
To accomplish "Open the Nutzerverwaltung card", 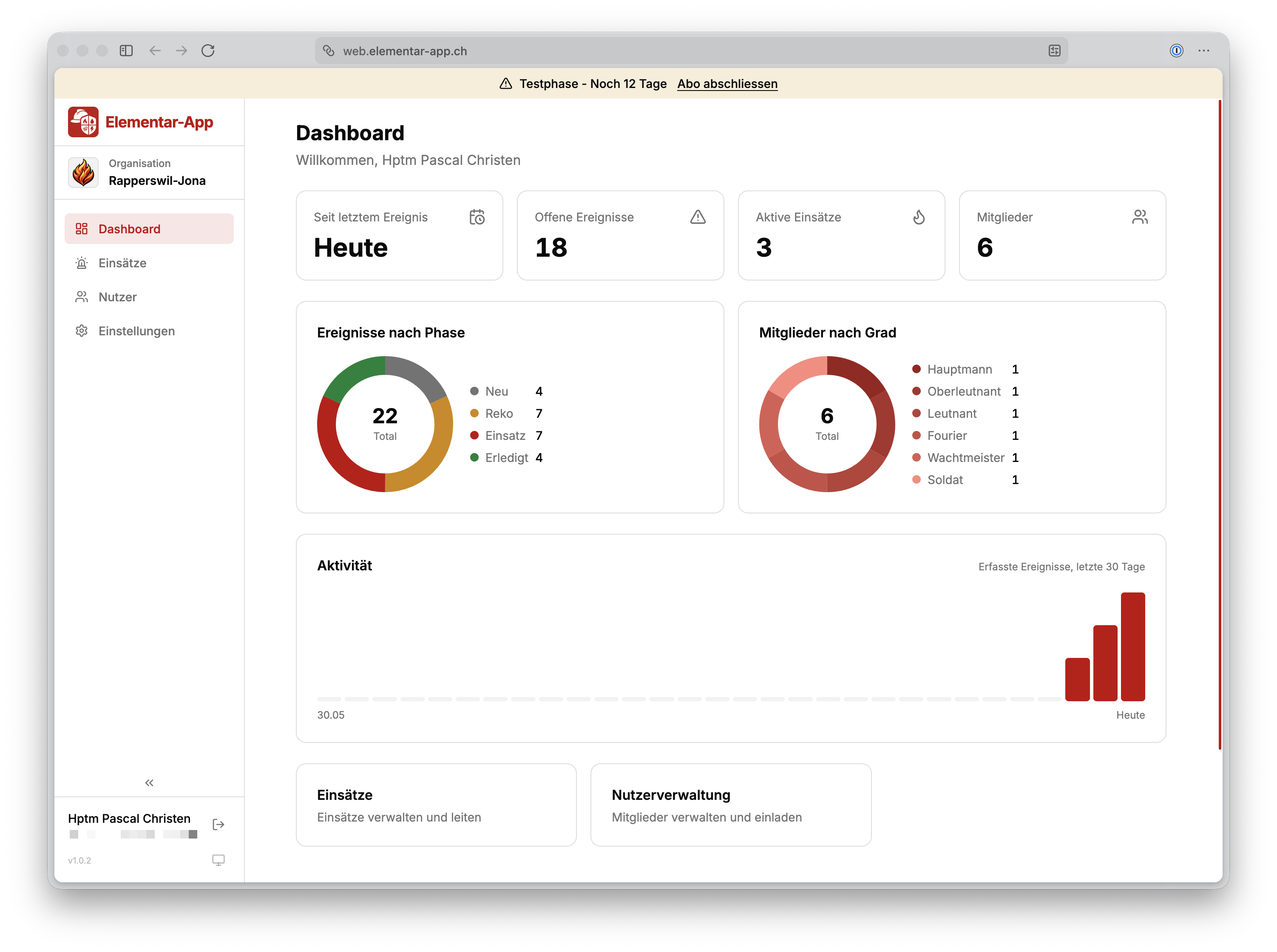I will 731,805.
